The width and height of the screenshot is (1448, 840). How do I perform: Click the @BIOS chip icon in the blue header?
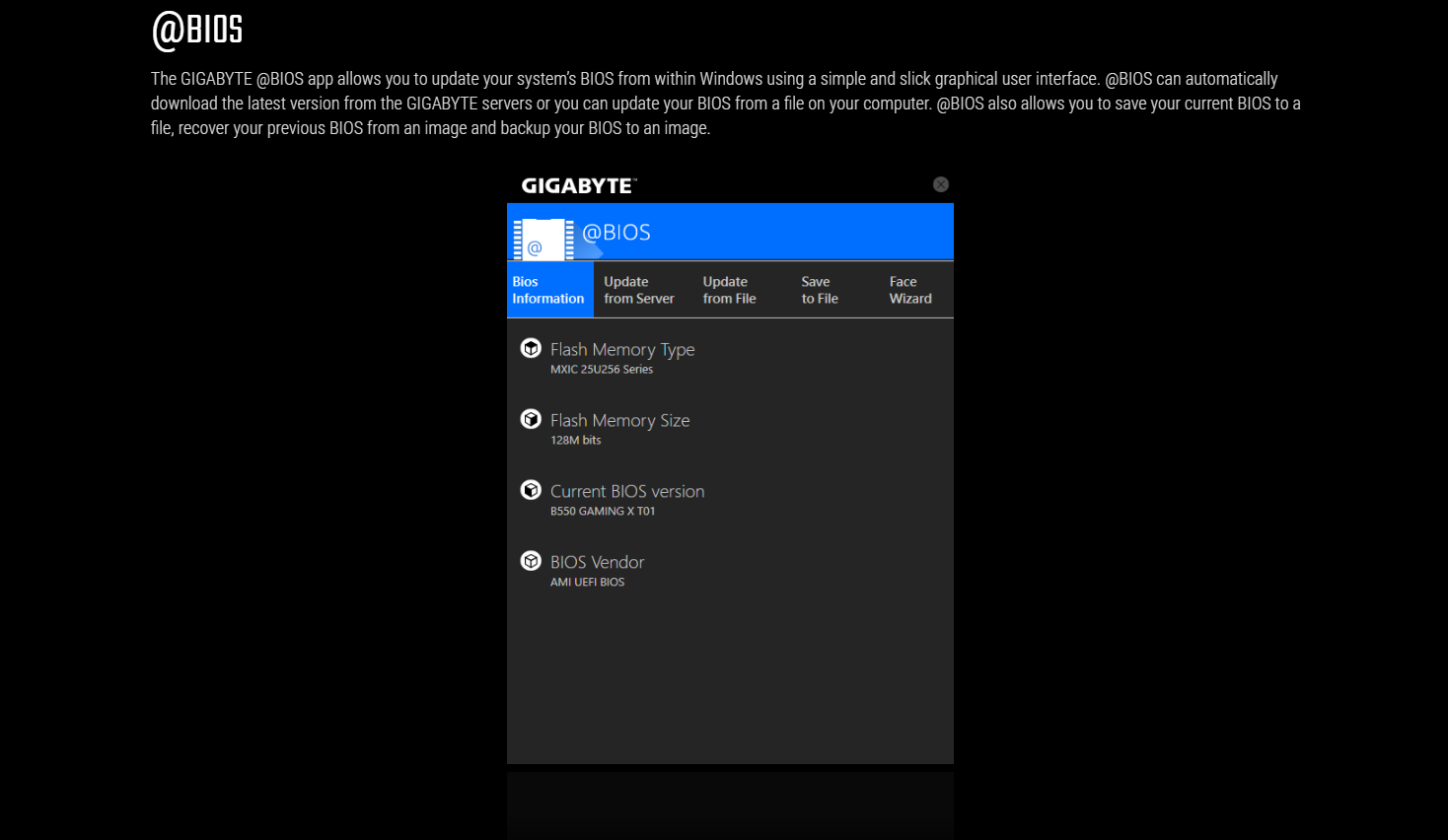coord(543,240)
